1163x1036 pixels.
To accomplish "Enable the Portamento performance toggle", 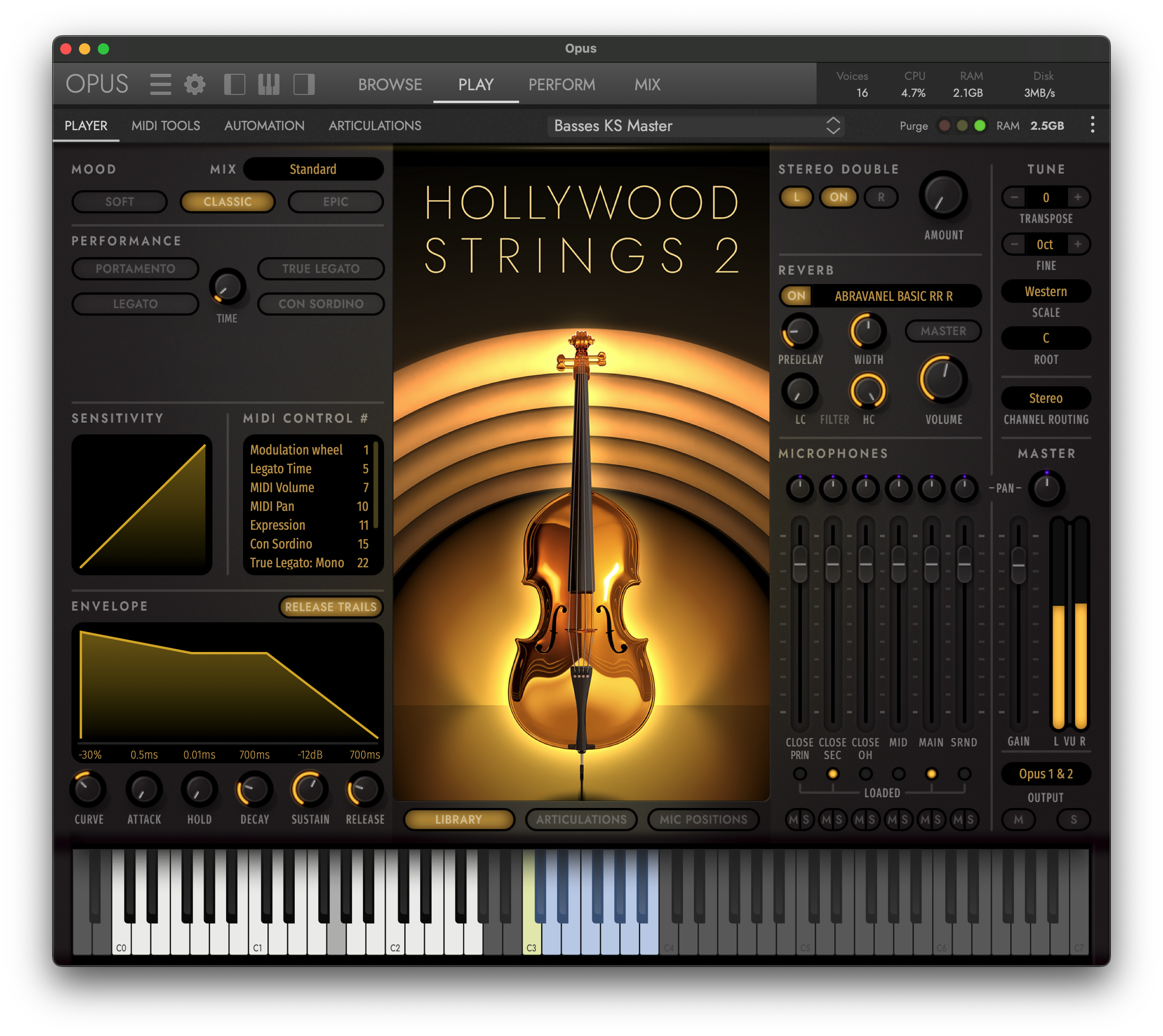I will click(x=135, y=269).
